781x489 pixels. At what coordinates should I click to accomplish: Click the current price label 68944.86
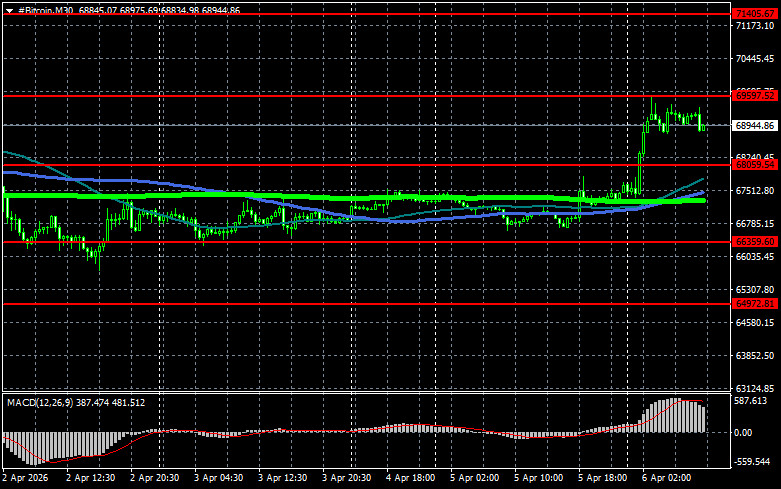(x=752, y=125)
